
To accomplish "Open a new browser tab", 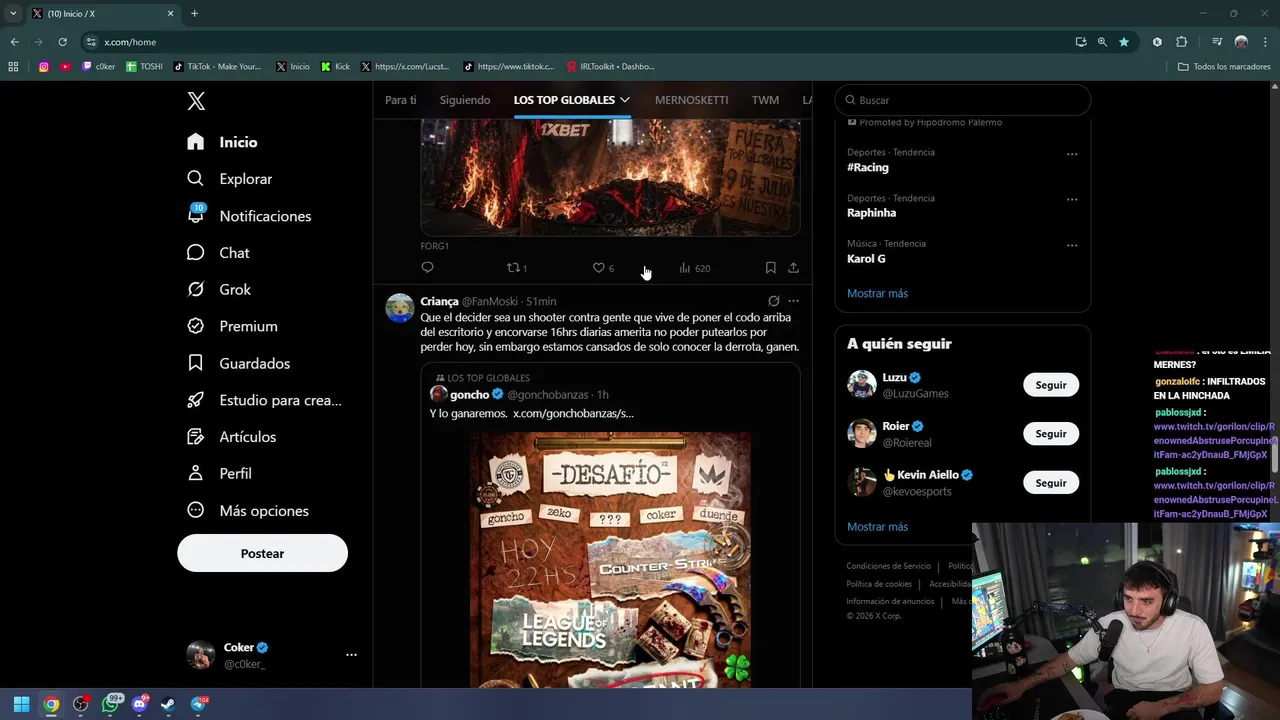I will 194,13.
